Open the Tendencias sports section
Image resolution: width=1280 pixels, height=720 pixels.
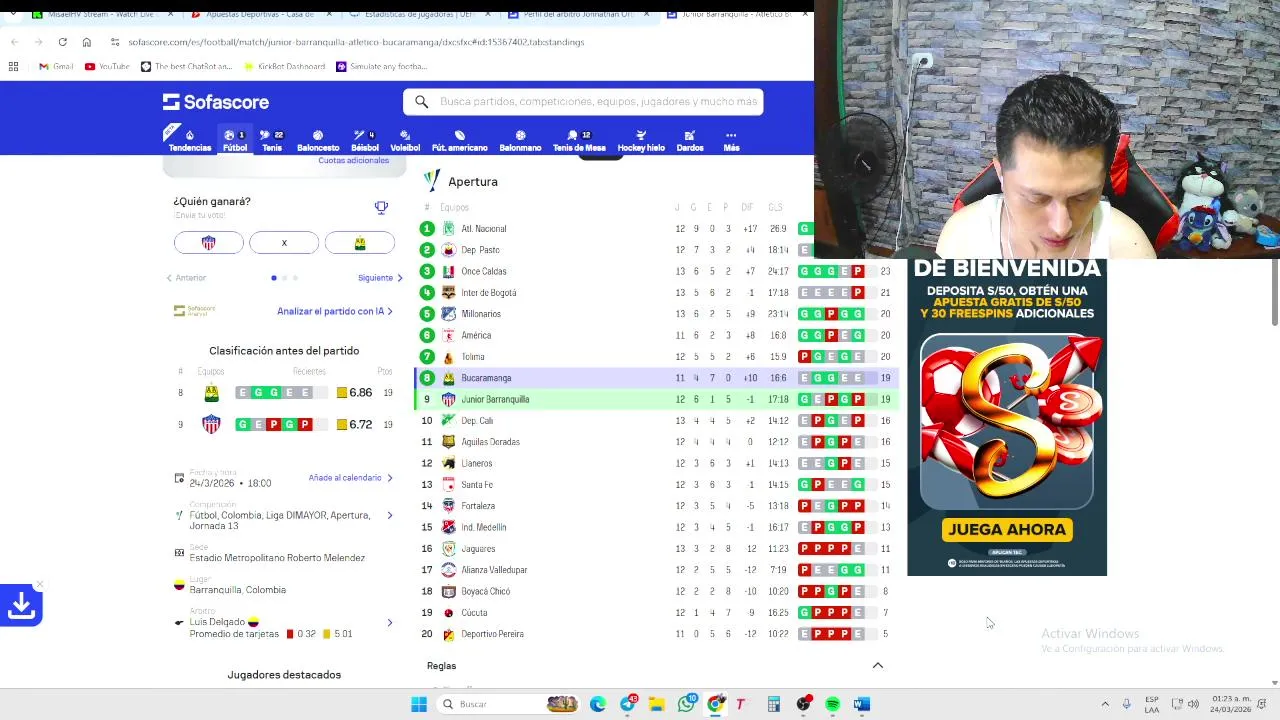click(189, 140)
